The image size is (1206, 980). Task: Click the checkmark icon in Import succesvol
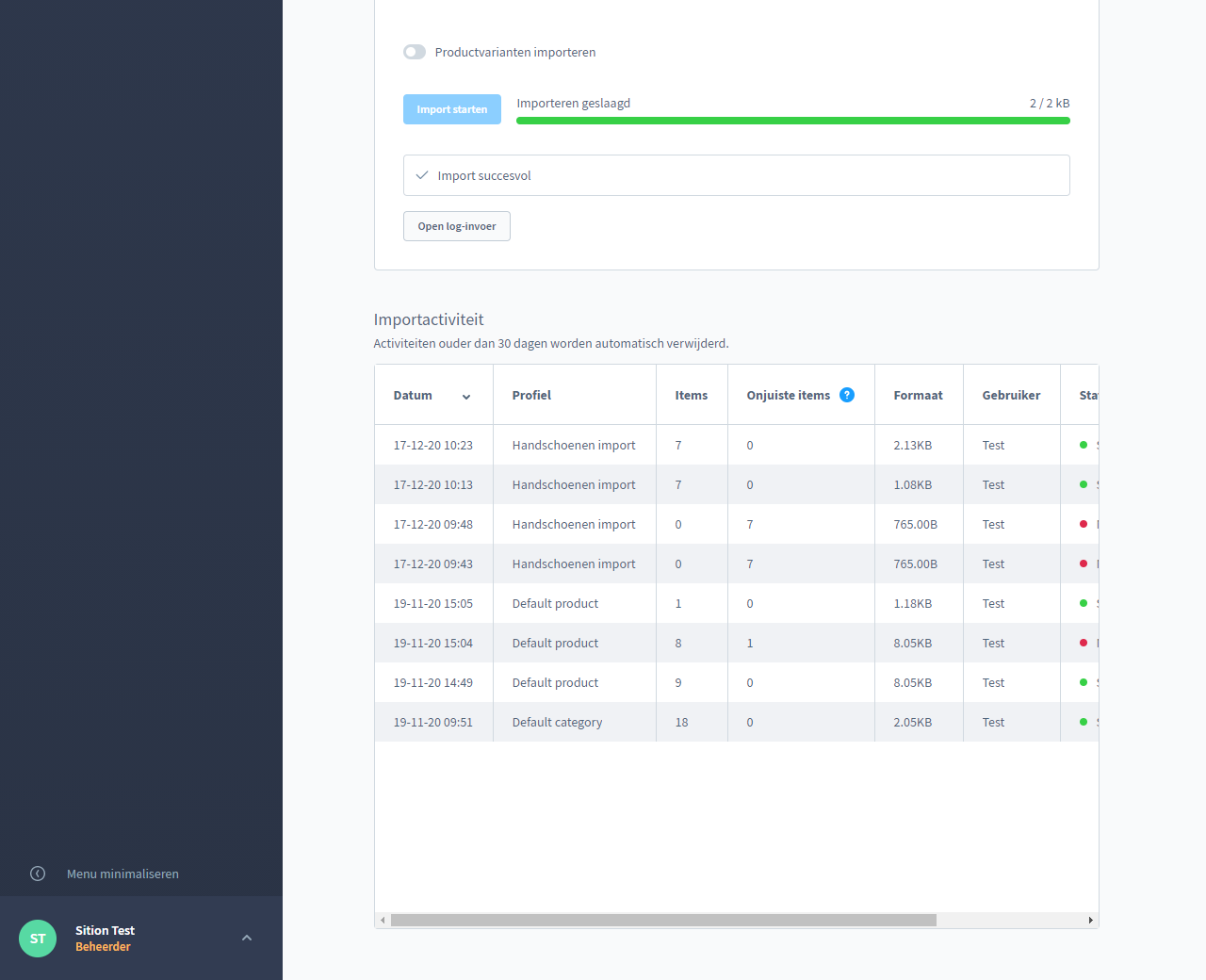click(422, 175)
